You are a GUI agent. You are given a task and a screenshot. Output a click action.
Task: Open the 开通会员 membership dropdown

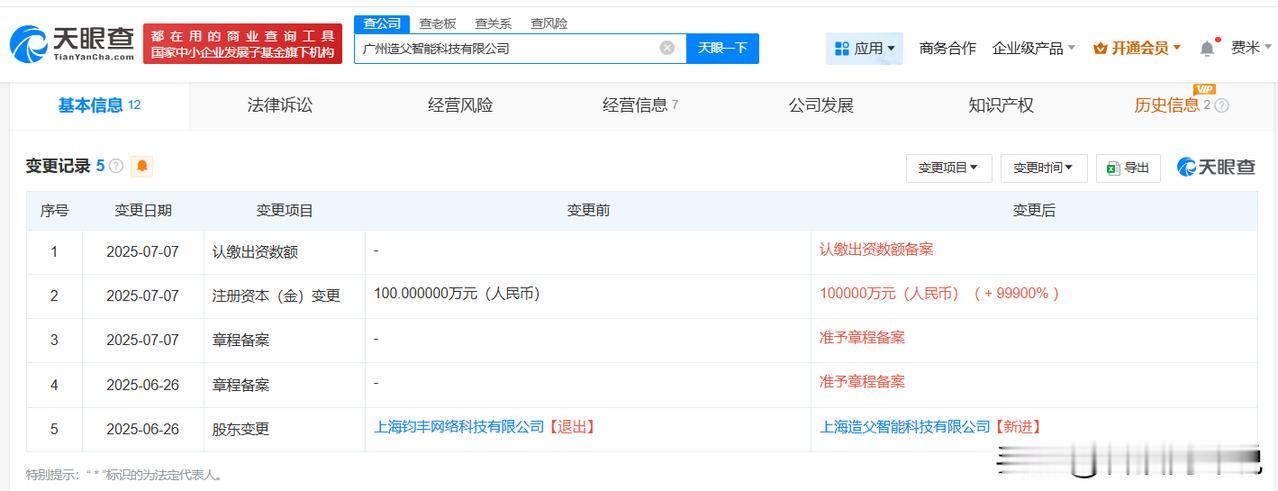(x=1137, y=48)
